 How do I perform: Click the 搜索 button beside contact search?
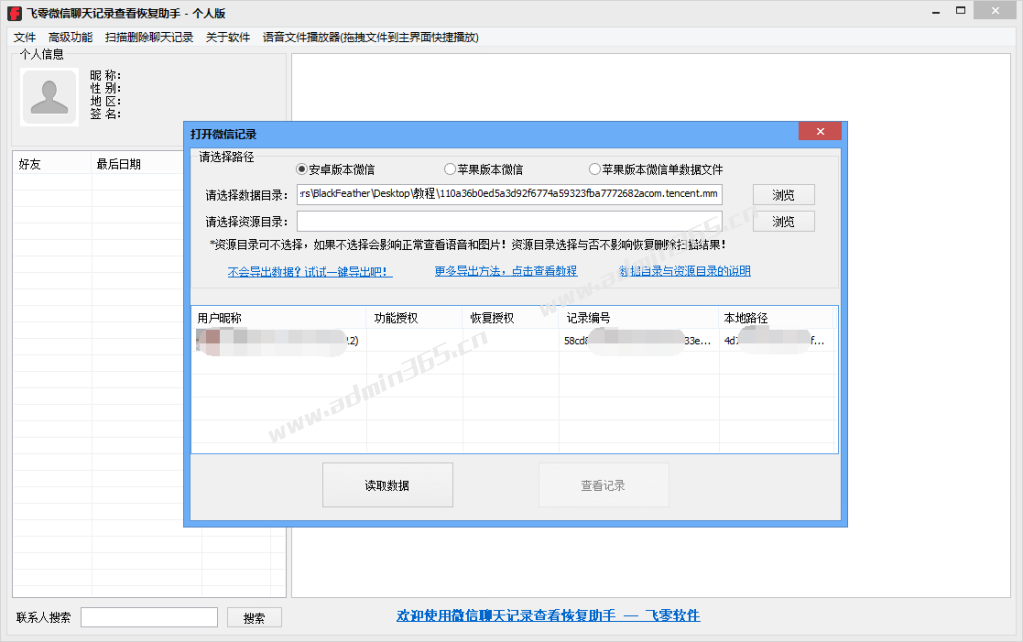point(254,618)
